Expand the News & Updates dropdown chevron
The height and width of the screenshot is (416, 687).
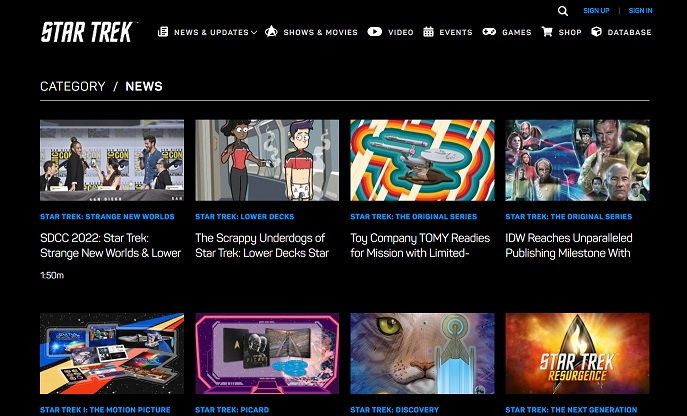254,32
